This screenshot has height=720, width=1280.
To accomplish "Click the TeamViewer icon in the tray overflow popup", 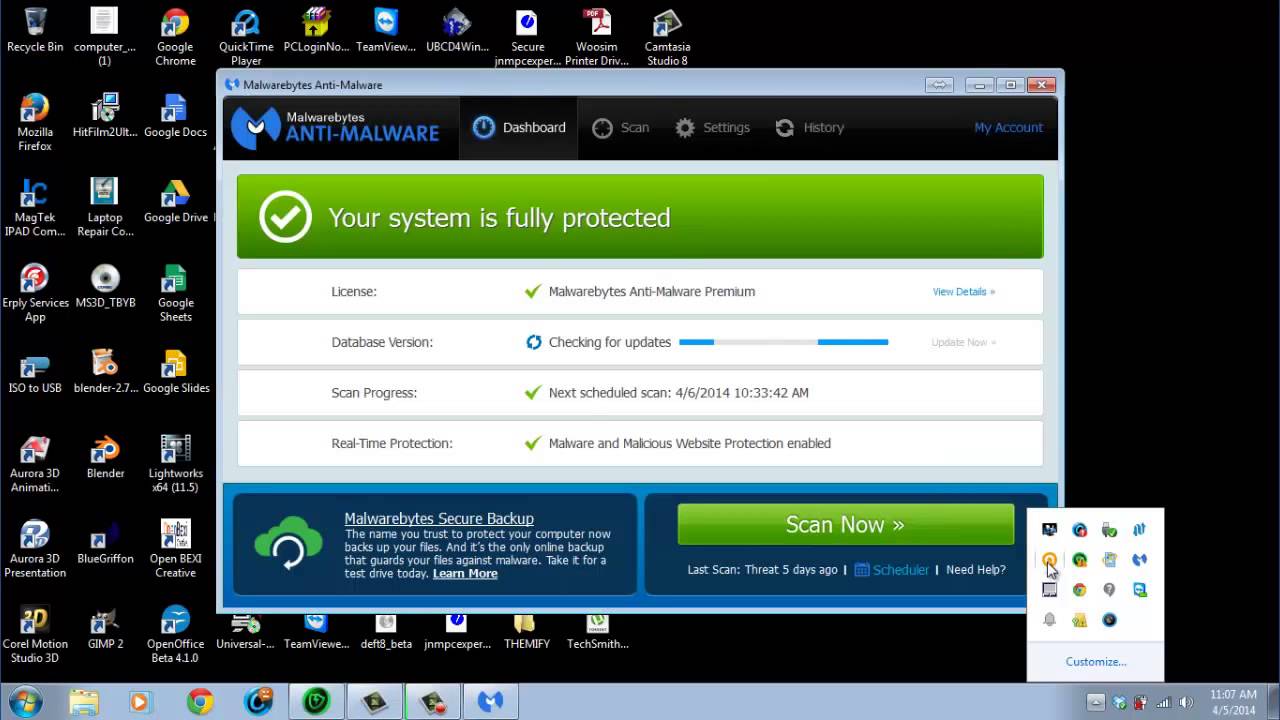I will (1139, 590).
